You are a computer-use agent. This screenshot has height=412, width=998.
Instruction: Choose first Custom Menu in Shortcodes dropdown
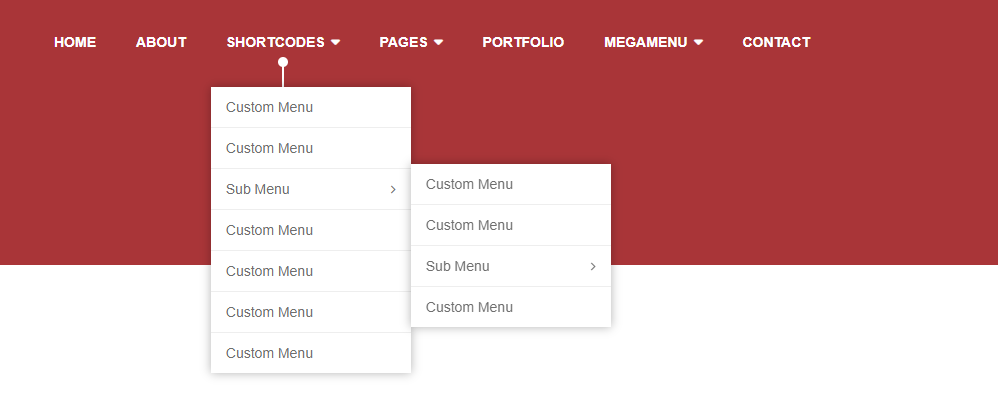pyautogui.click(x=269, y=107)
